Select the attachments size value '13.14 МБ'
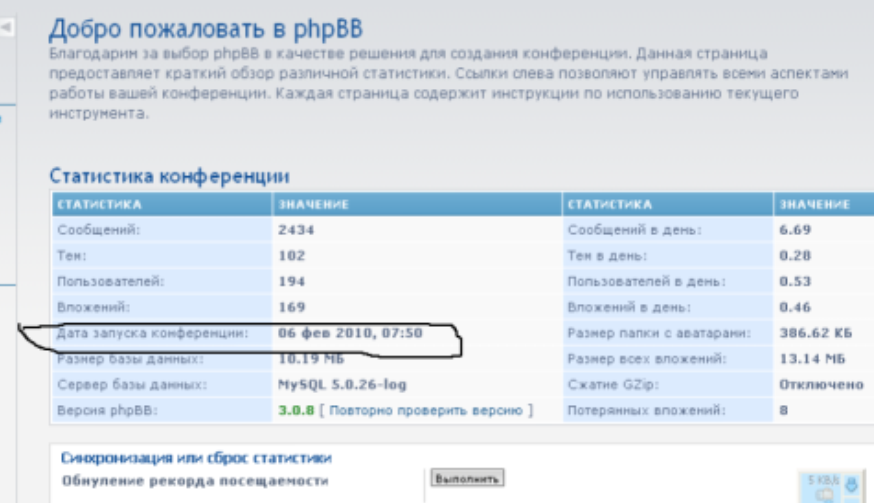 click(812, 359)
